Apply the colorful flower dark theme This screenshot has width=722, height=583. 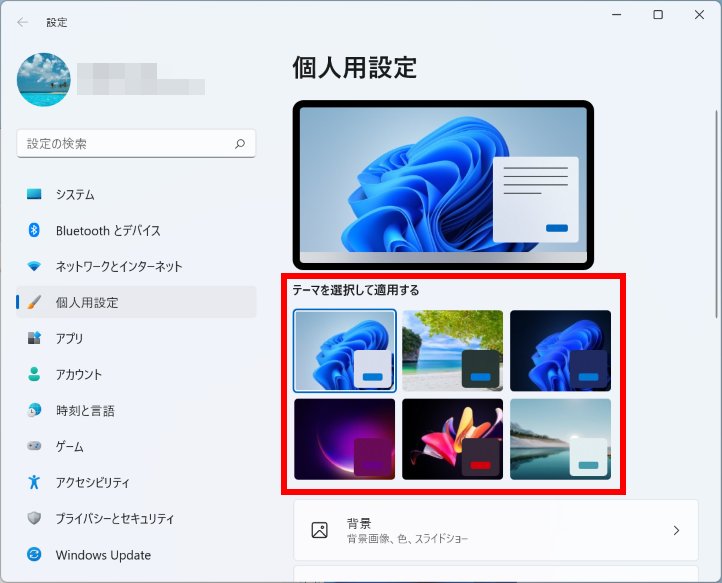click(453, 439)
